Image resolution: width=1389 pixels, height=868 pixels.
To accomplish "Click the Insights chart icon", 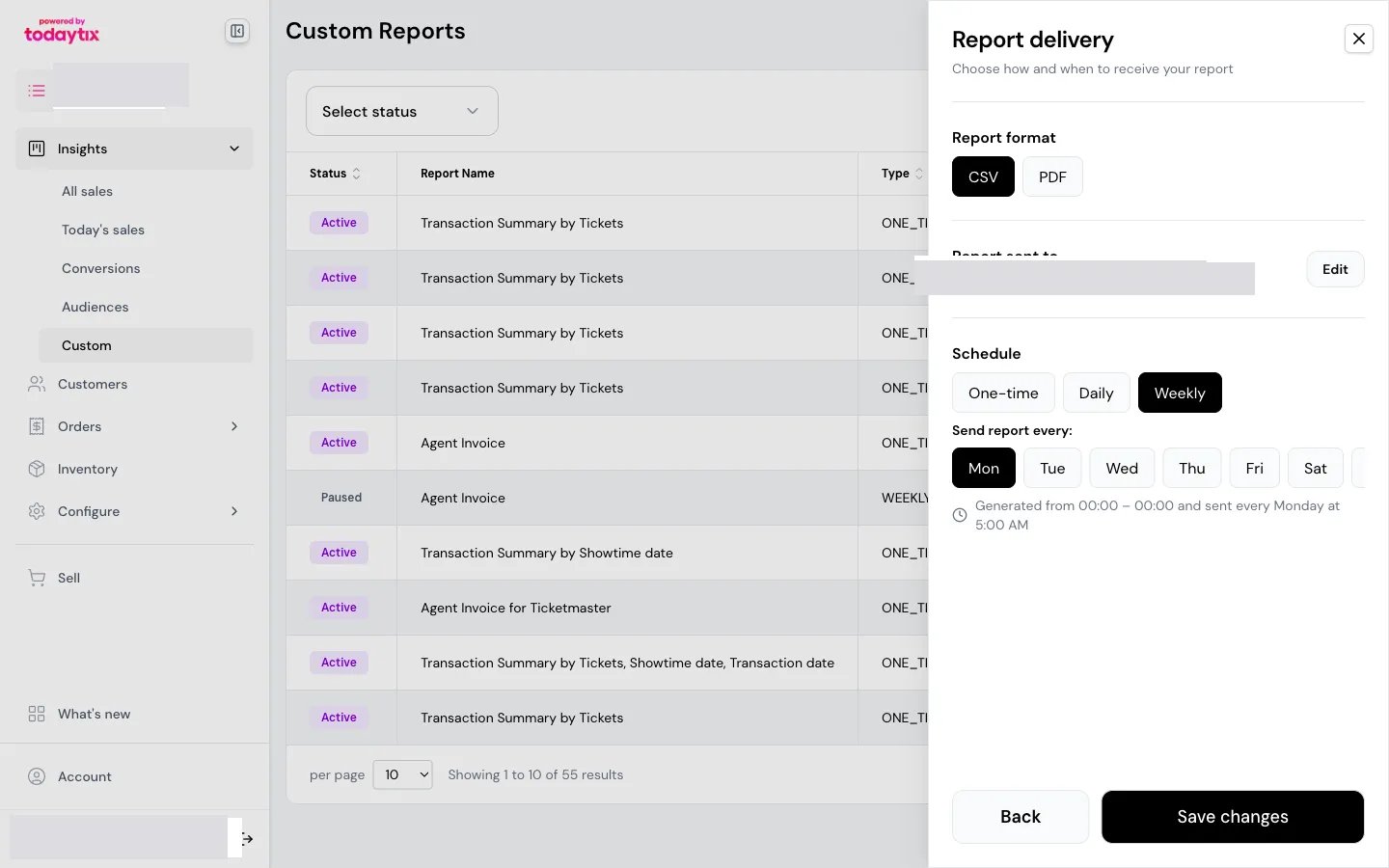I will (37, 149).
